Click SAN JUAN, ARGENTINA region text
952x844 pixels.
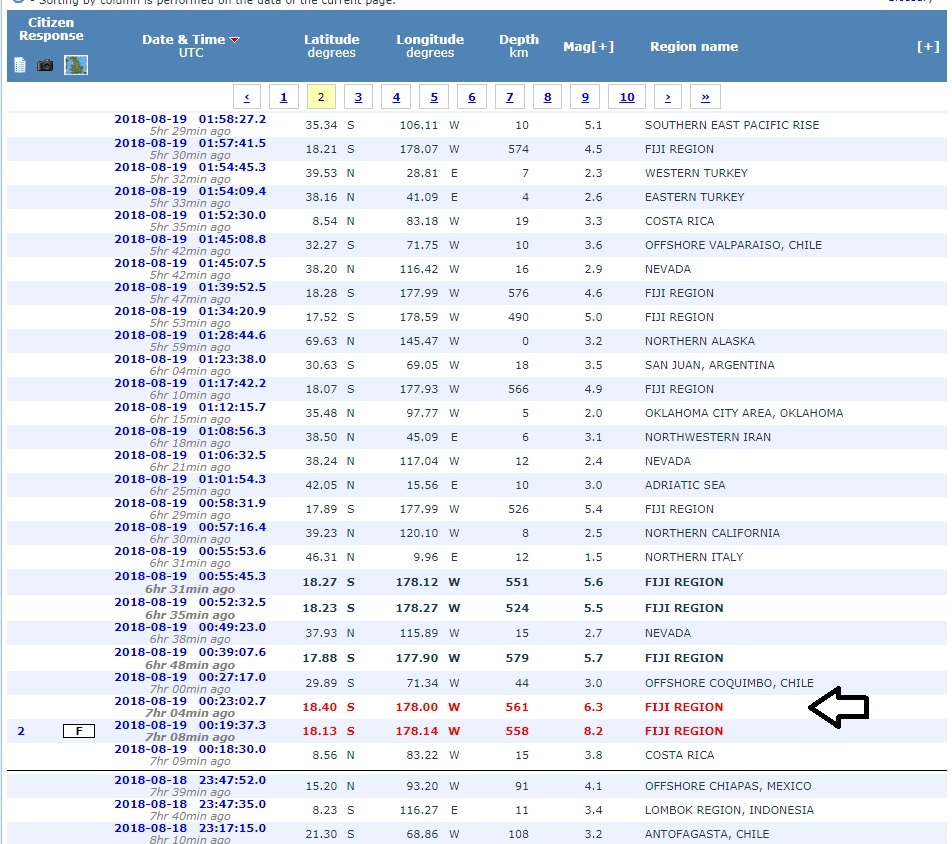[x=709, y=365]
